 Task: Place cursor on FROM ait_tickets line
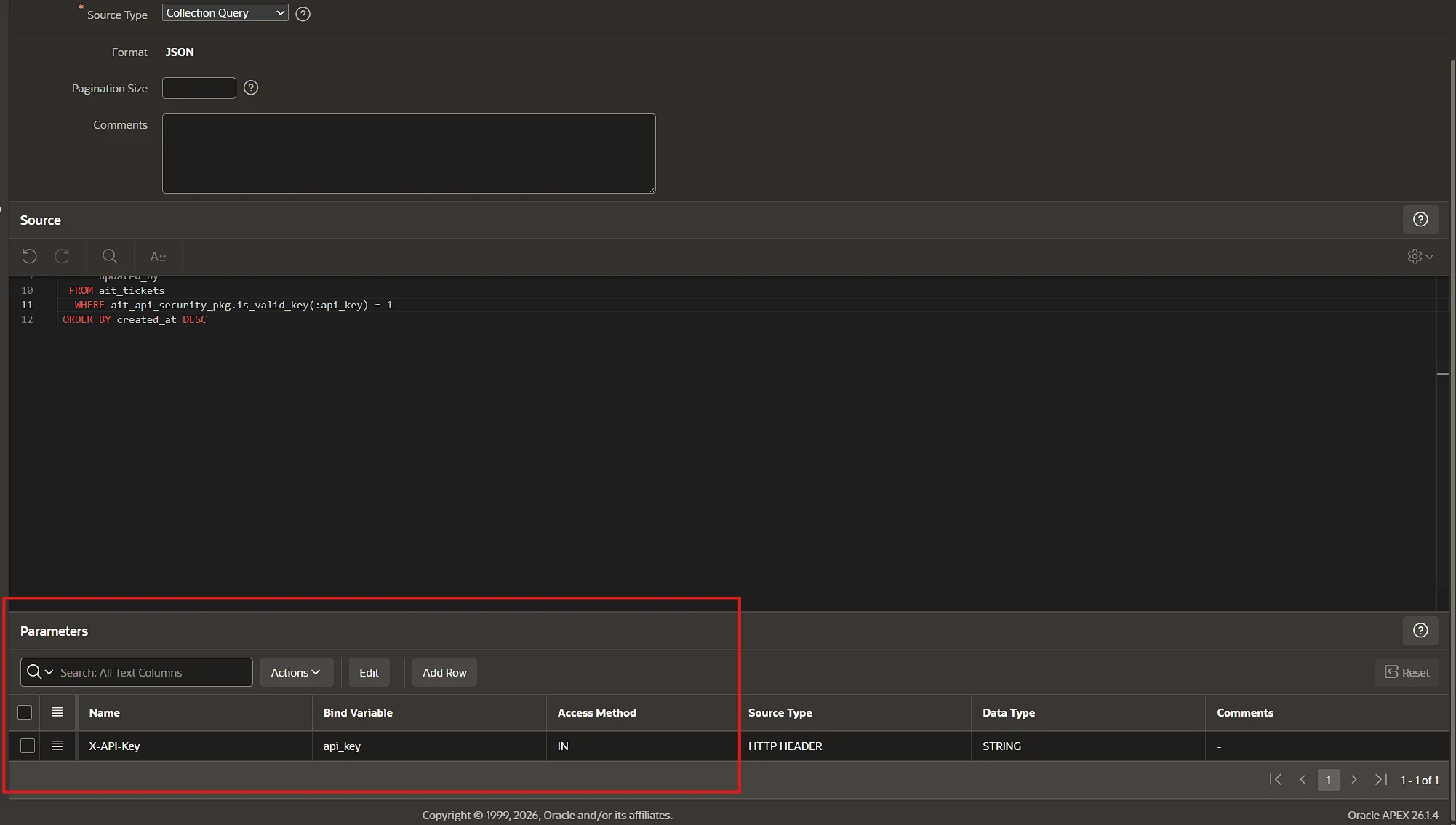click(x=116, y=290)
